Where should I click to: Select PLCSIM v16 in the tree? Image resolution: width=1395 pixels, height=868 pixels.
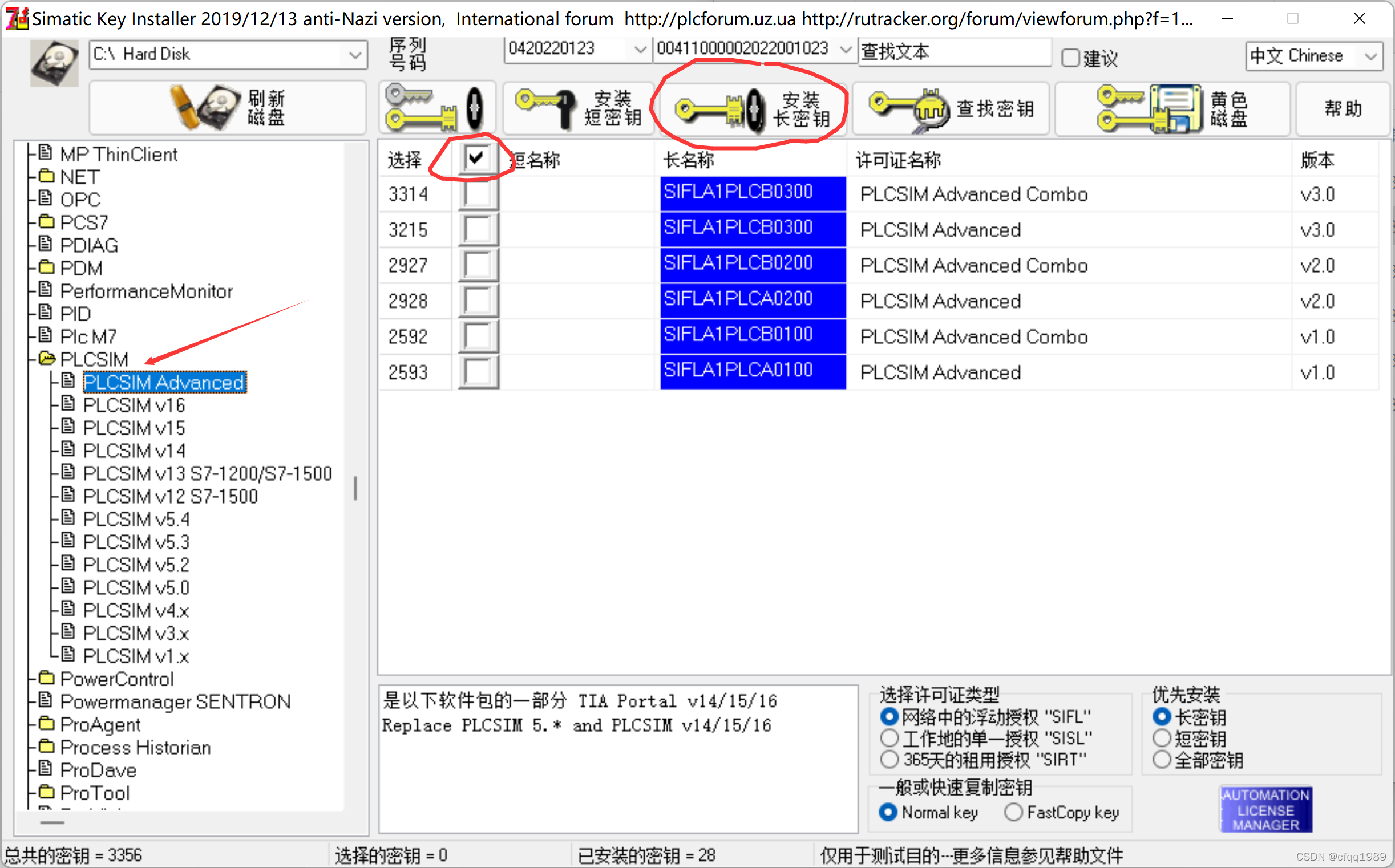pos(134,405)
